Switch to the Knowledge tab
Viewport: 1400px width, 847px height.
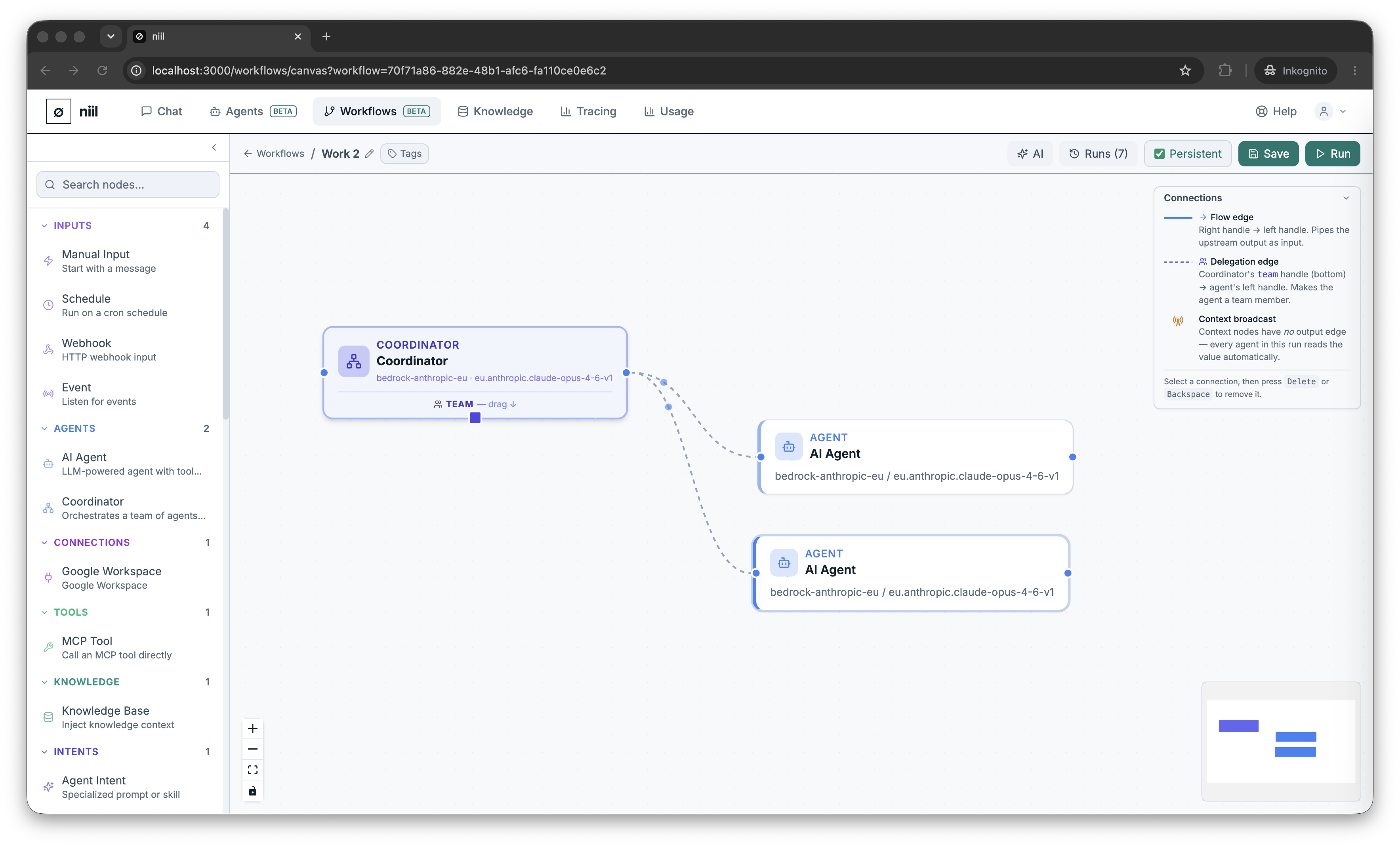(496, 111)
